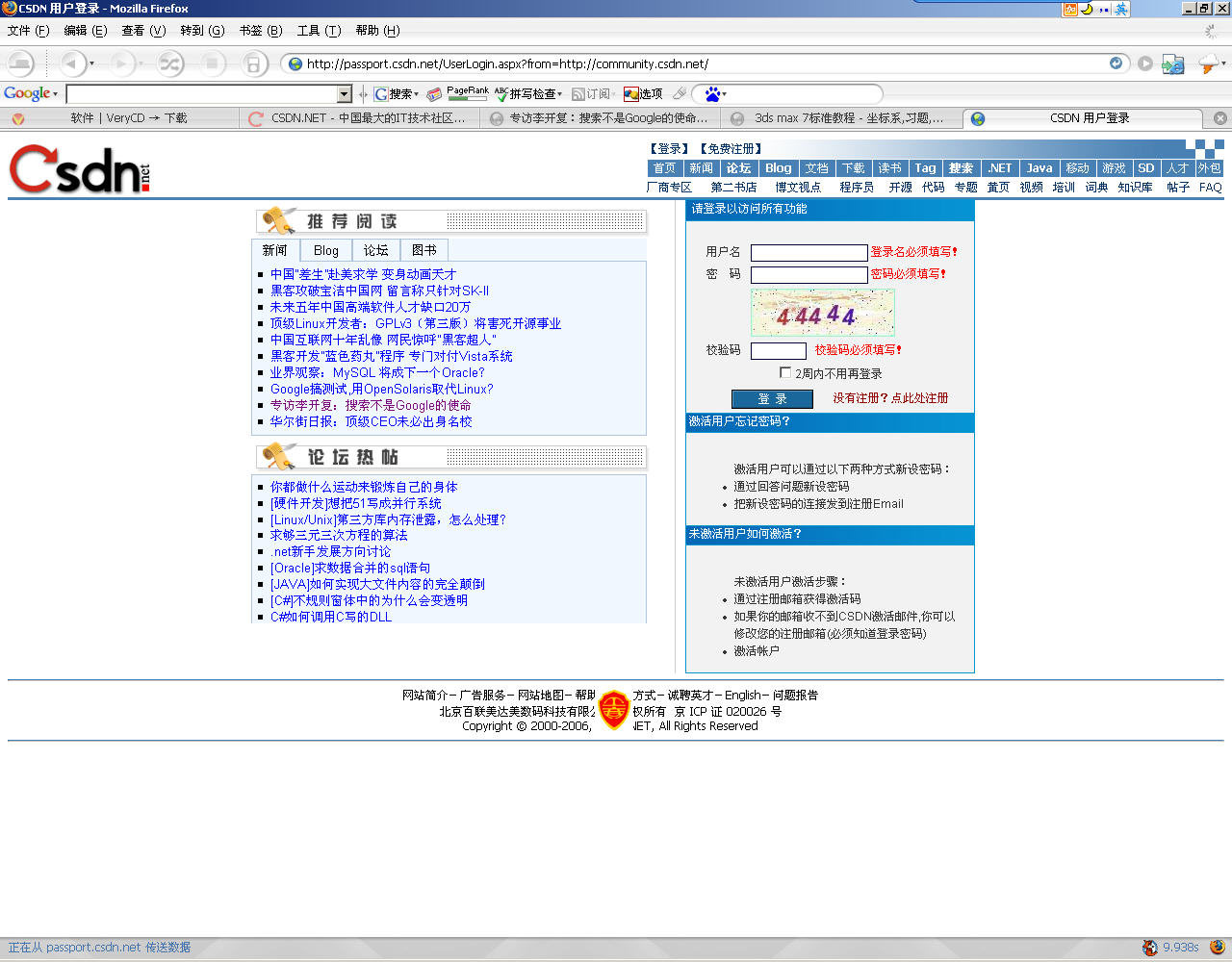The image size is (1232, 962).
Task: Click the CSDN logo image
Action: click(x=80, y=168)
